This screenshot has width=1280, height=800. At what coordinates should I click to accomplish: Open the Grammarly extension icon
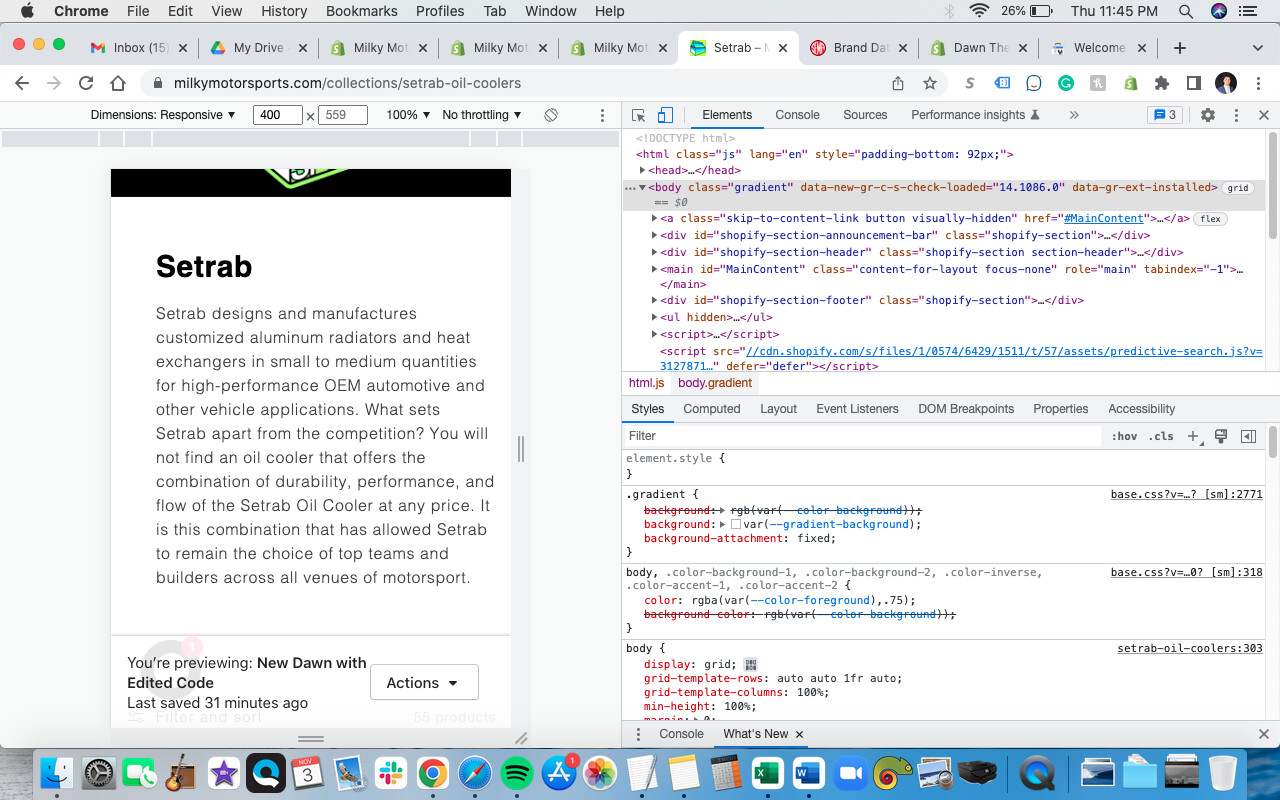click(1066, 83)
